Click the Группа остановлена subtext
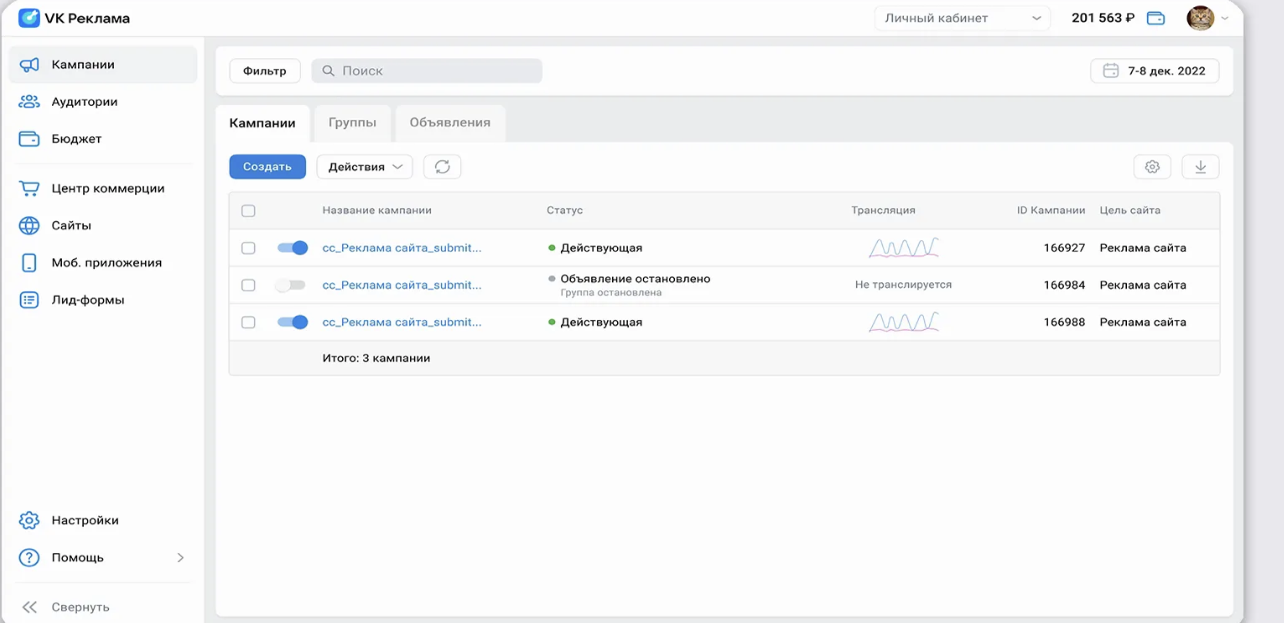The height and width of the screenshot is (623, 1284). pos(611,293)
